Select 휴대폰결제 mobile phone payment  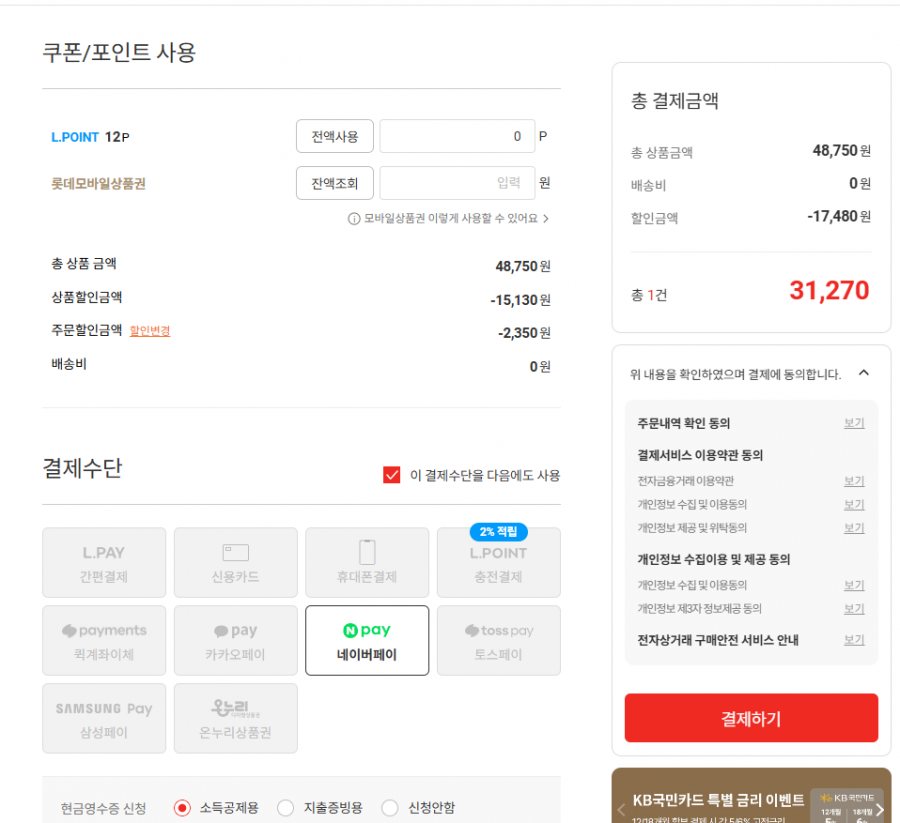tap(367, 563)
